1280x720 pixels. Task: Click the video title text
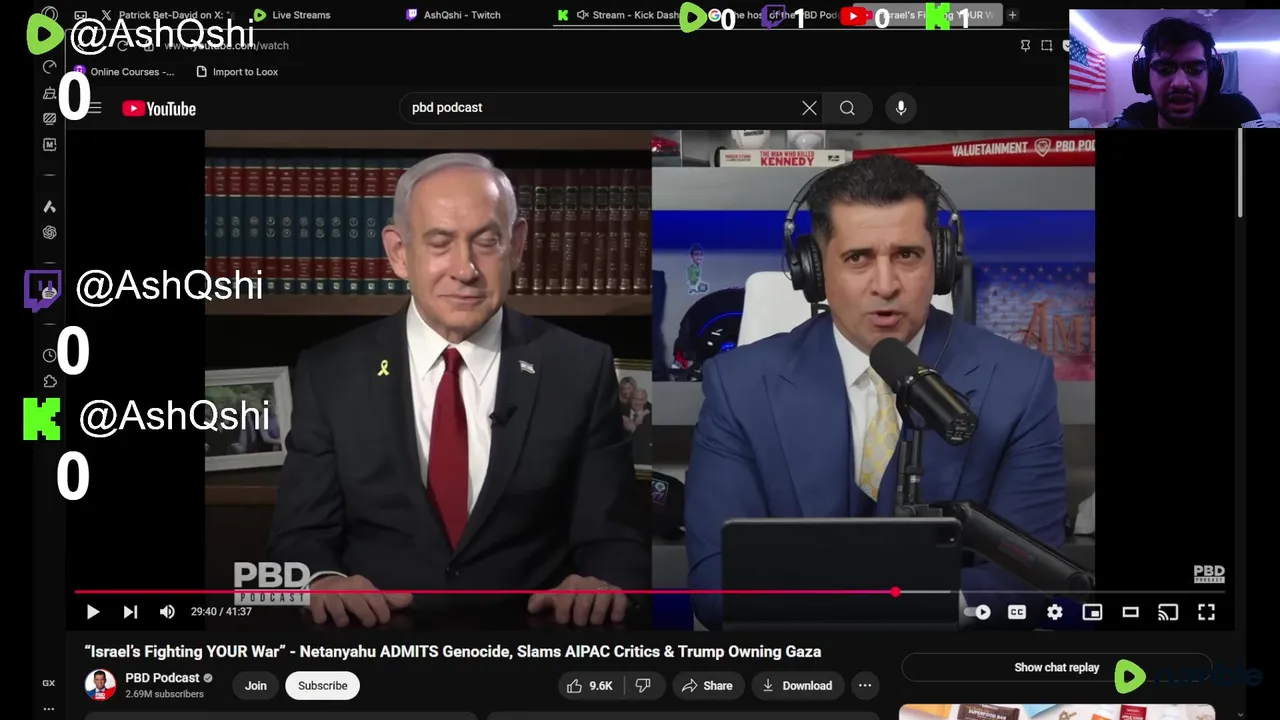click(453, 652)
